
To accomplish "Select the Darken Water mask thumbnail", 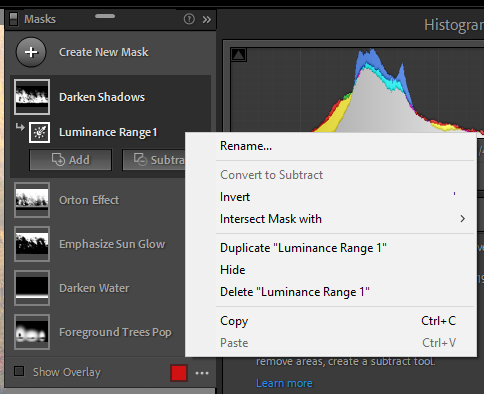I will pyautogui.click(x=32, y=288).
